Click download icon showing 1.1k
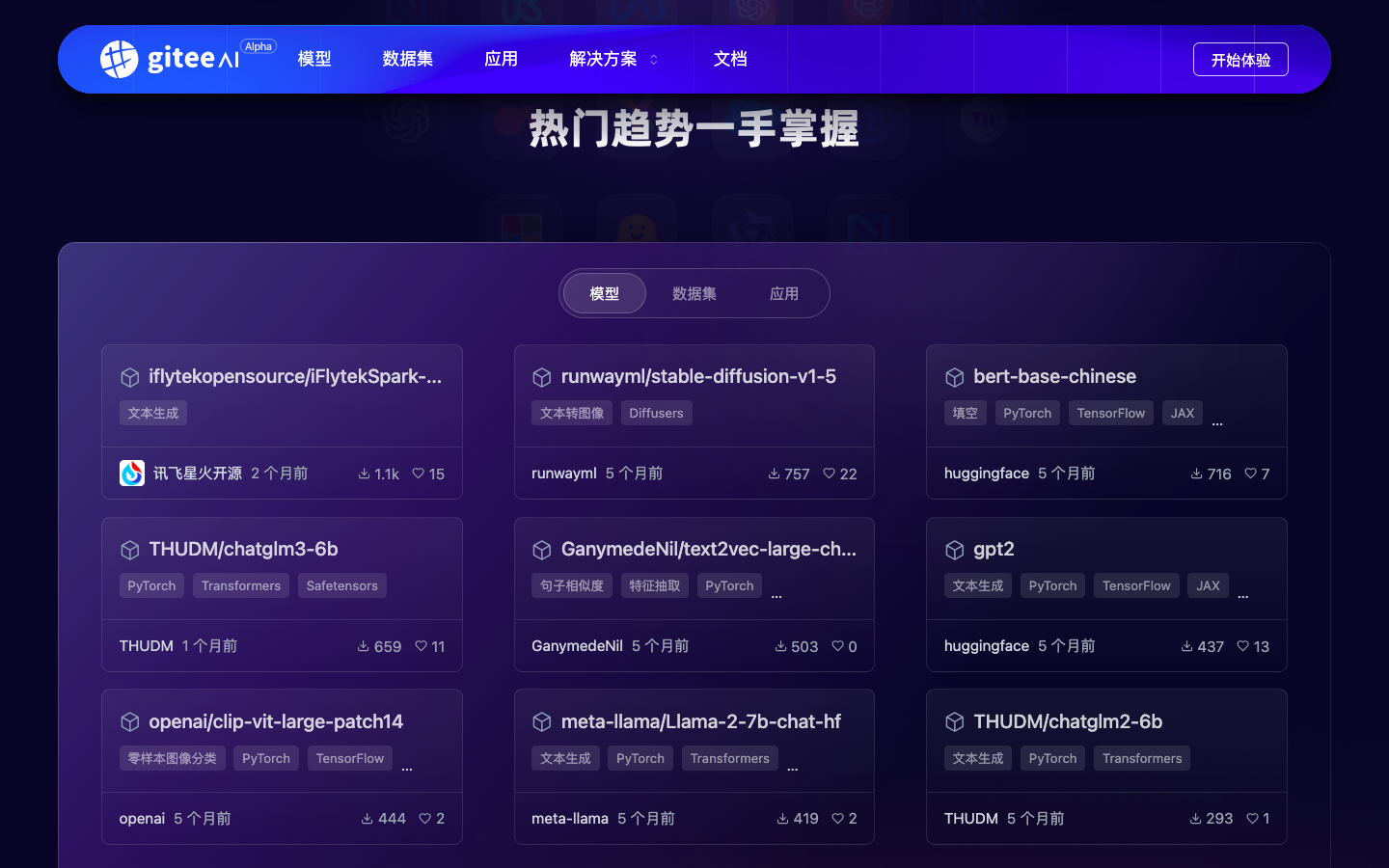1389x868 pixels. coord(365,474)
